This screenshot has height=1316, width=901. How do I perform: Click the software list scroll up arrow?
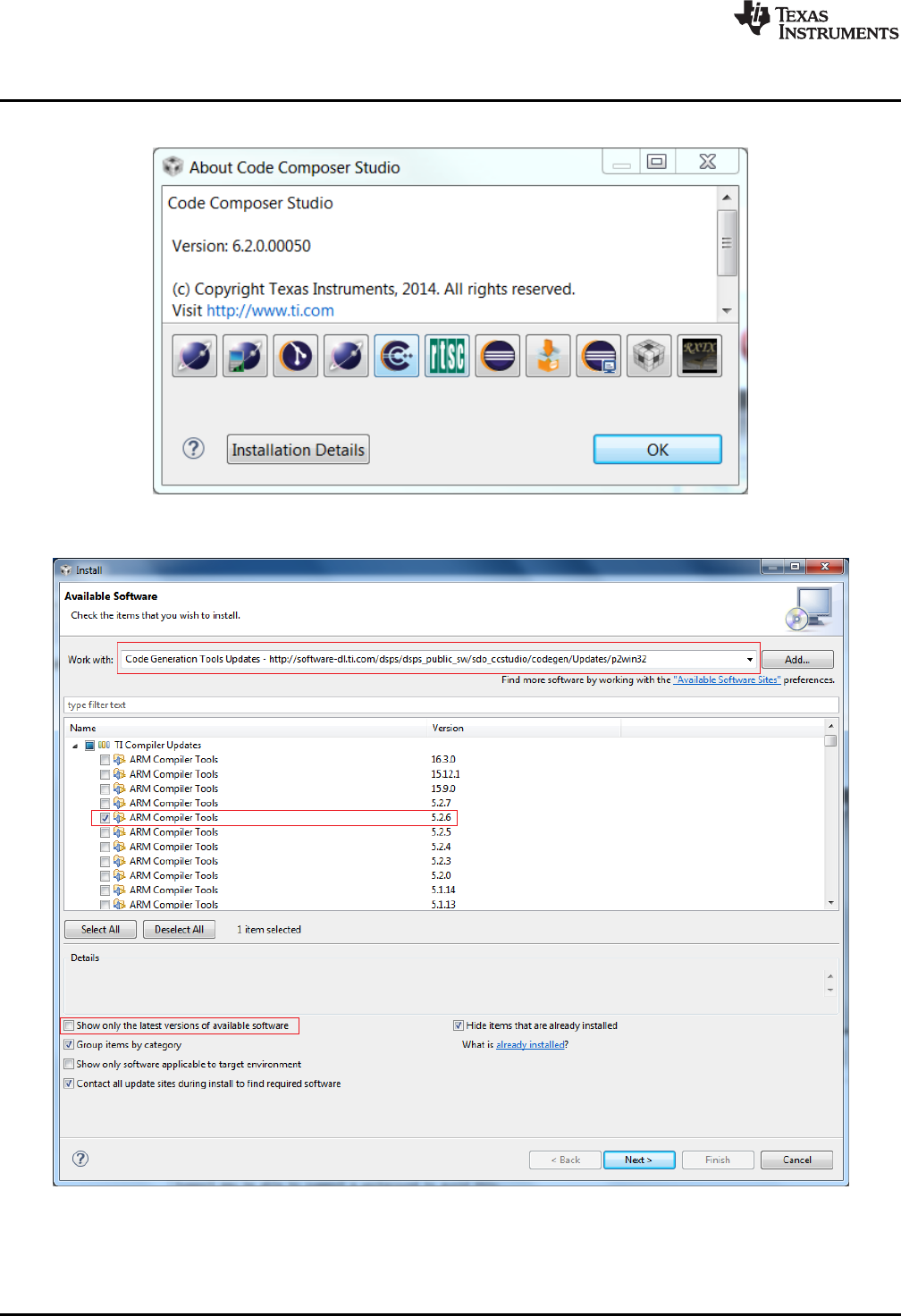[830, 726]
